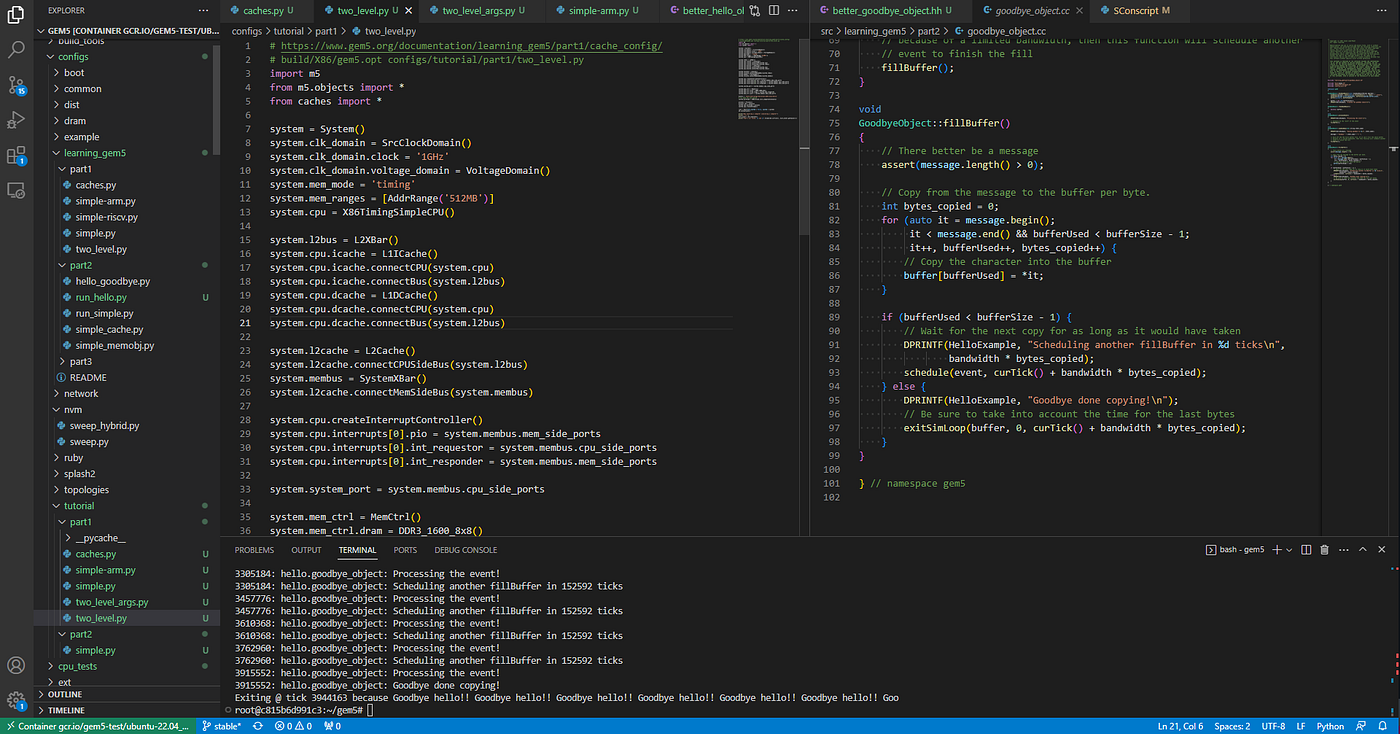
Task: Maximize the terminal panel with chevron
Action: 1363,550
